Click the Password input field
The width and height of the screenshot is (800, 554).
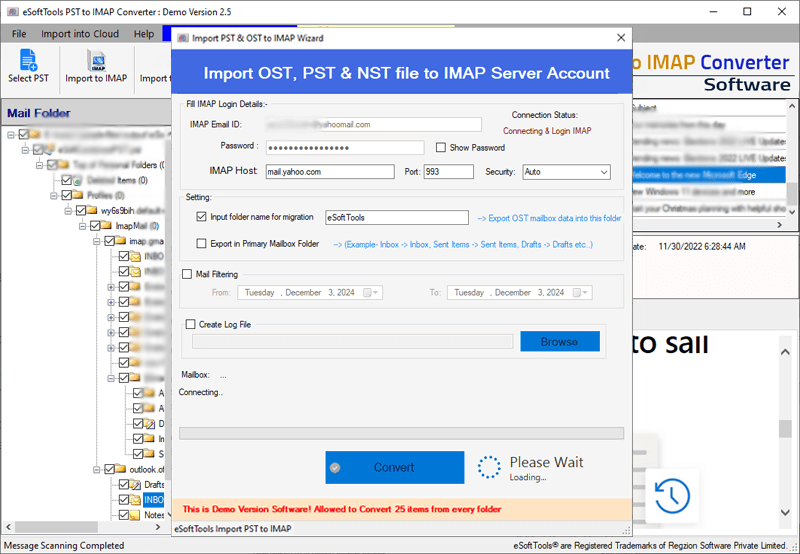pos(345,147)
